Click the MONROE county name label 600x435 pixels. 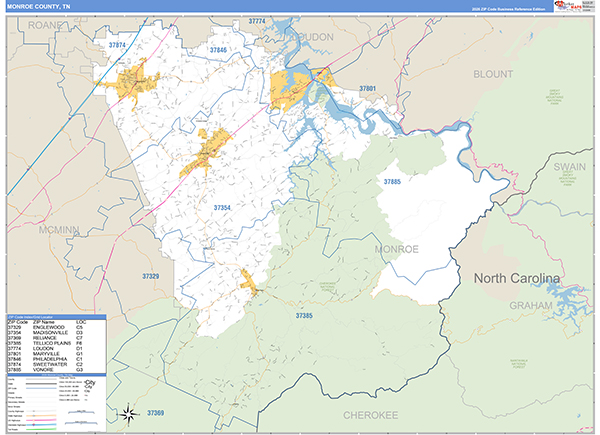click(396, 249)
